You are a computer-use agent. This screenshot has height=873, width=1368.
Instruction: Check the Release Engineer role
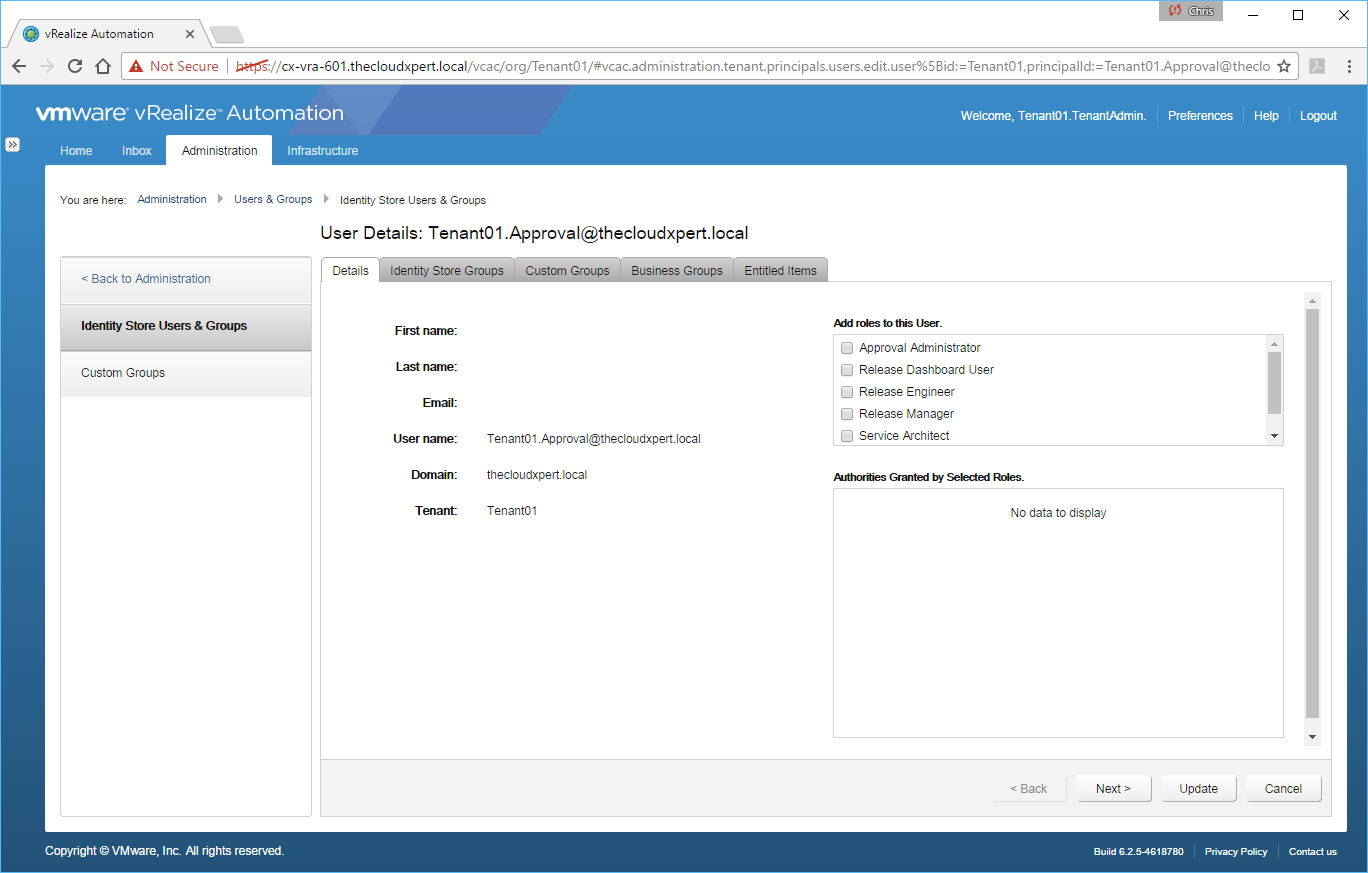[847, 392]
